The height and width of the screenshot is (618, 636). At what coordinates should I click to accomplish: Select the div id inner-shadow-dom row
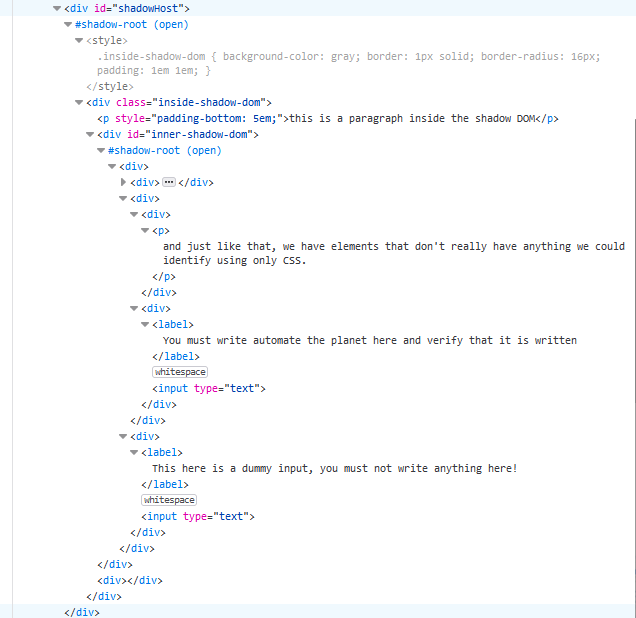[x=178, y=135]
